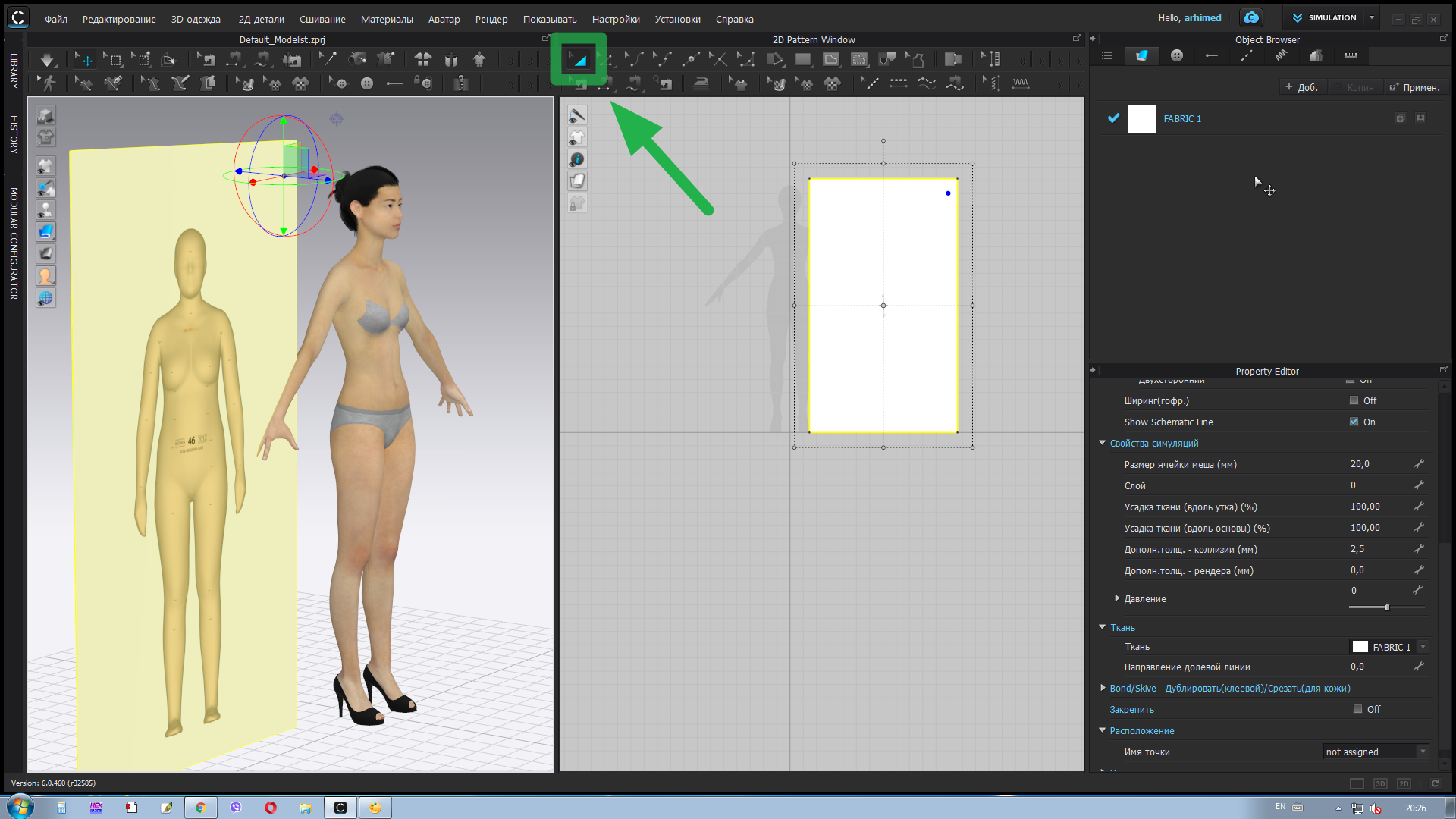The image size is (1456, 819).
Task: Select the Edit Pattern tool highlighted in green
Action: (x=578, y=59)
